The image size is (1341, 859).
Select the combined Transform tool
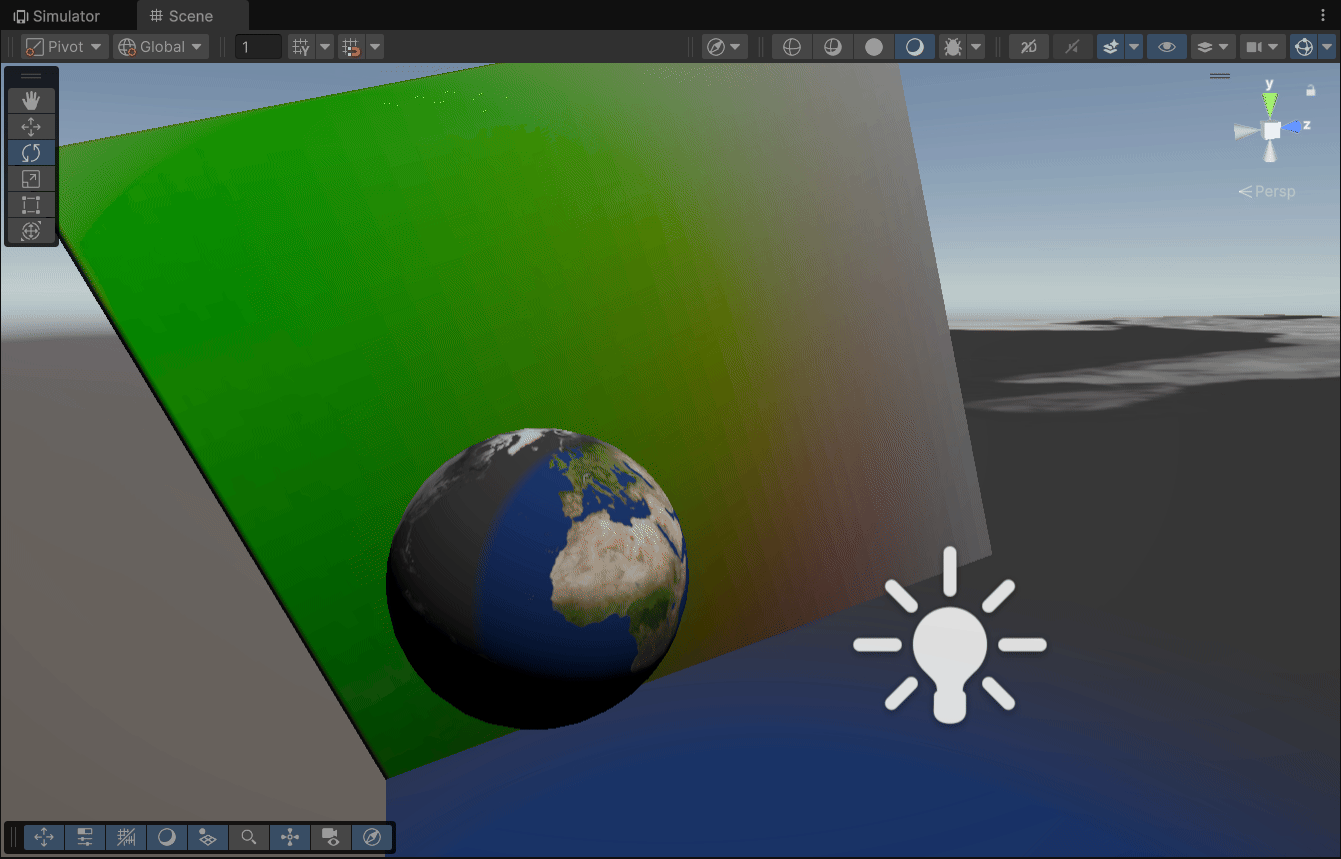(x=31, y=231)
